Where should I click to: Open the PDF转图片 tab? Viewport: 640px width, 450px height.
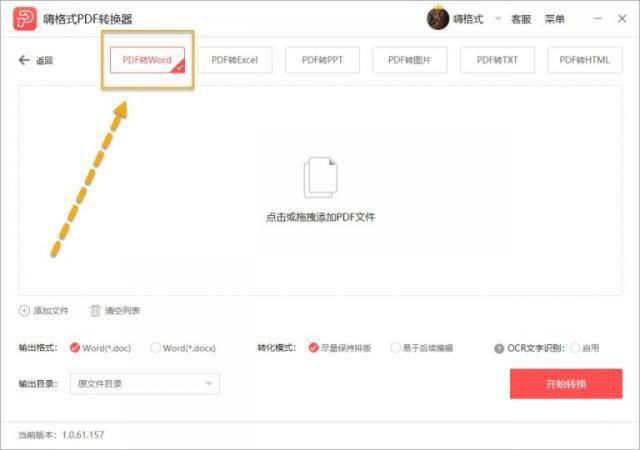410,60
